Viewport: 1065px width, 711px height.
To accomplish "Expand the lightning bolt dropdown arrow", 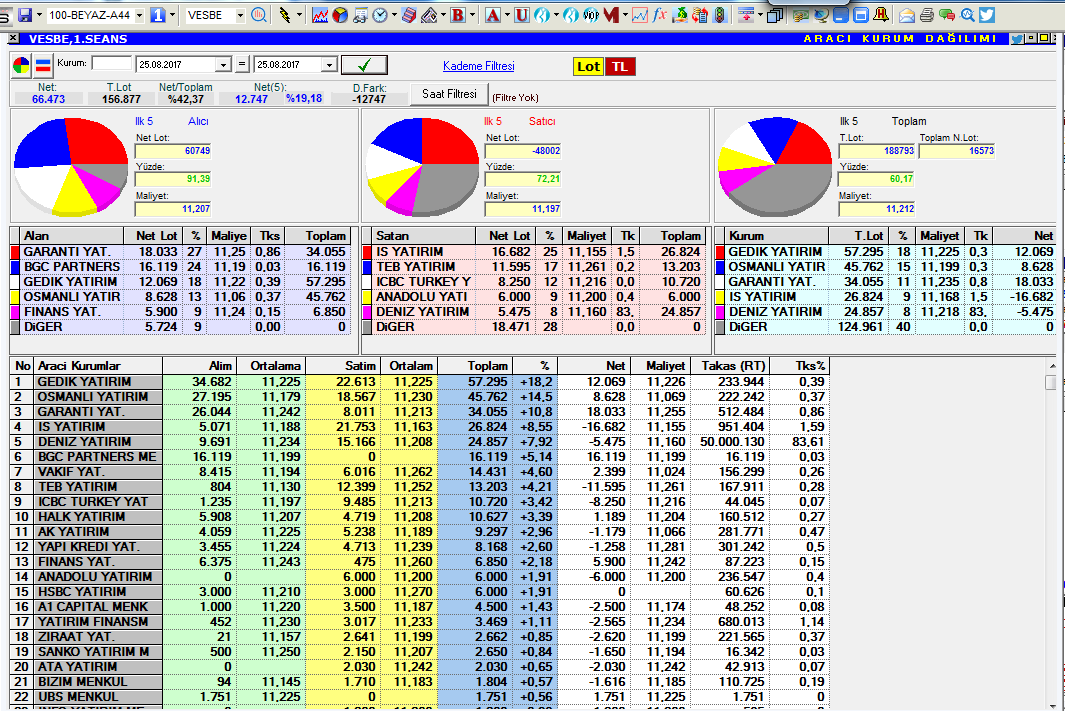I will (x=299, y=14).
